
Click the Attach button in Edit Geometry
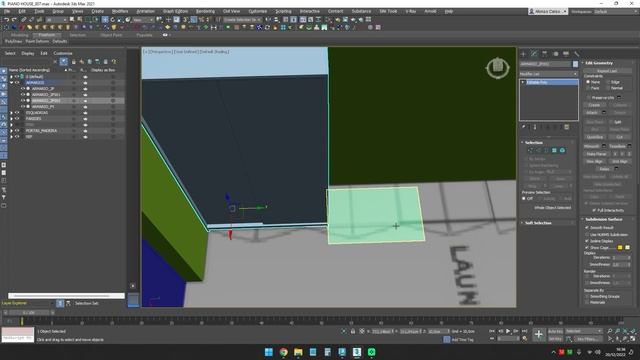[x=592, y=113]
